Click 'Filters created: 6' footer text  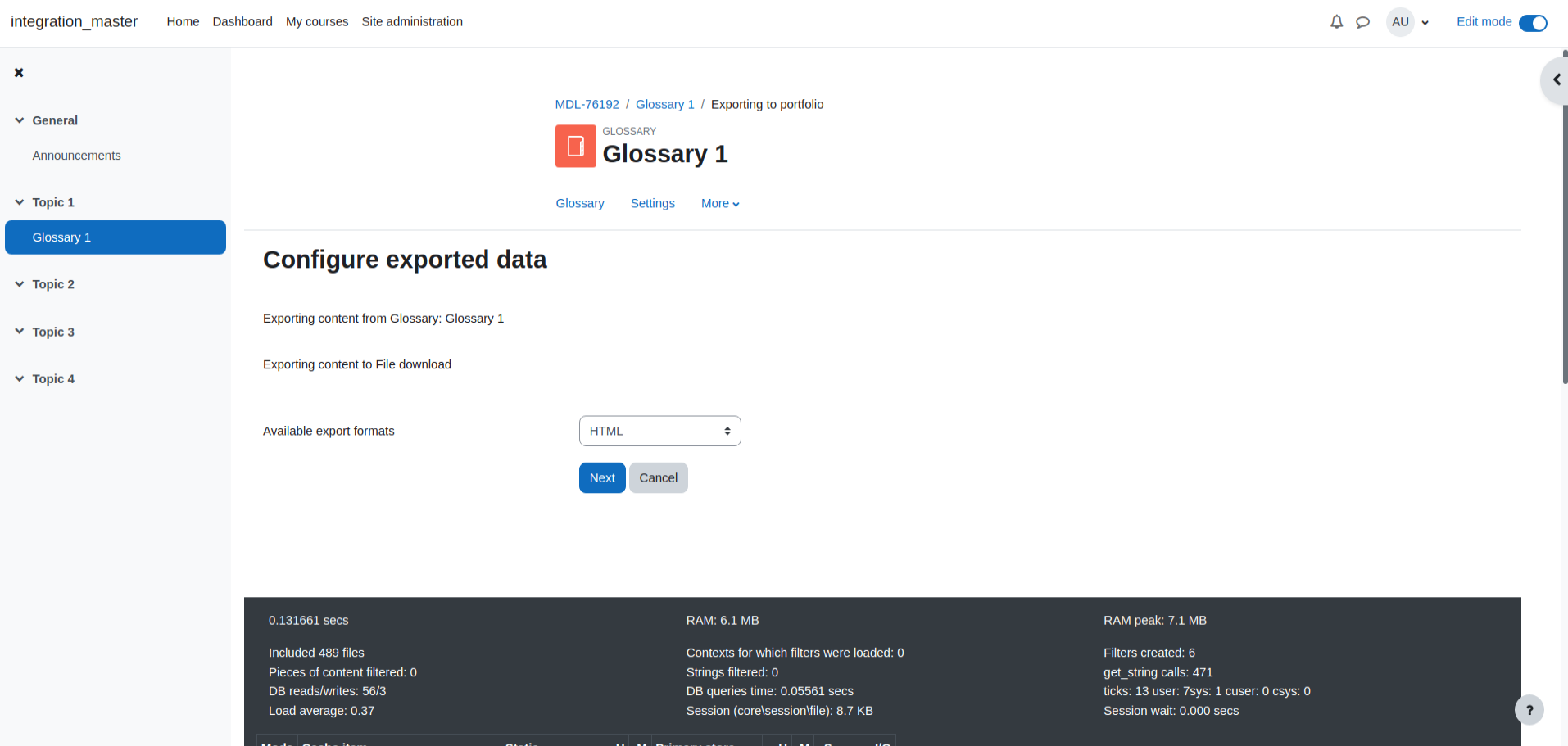[x=1149, y=653]
